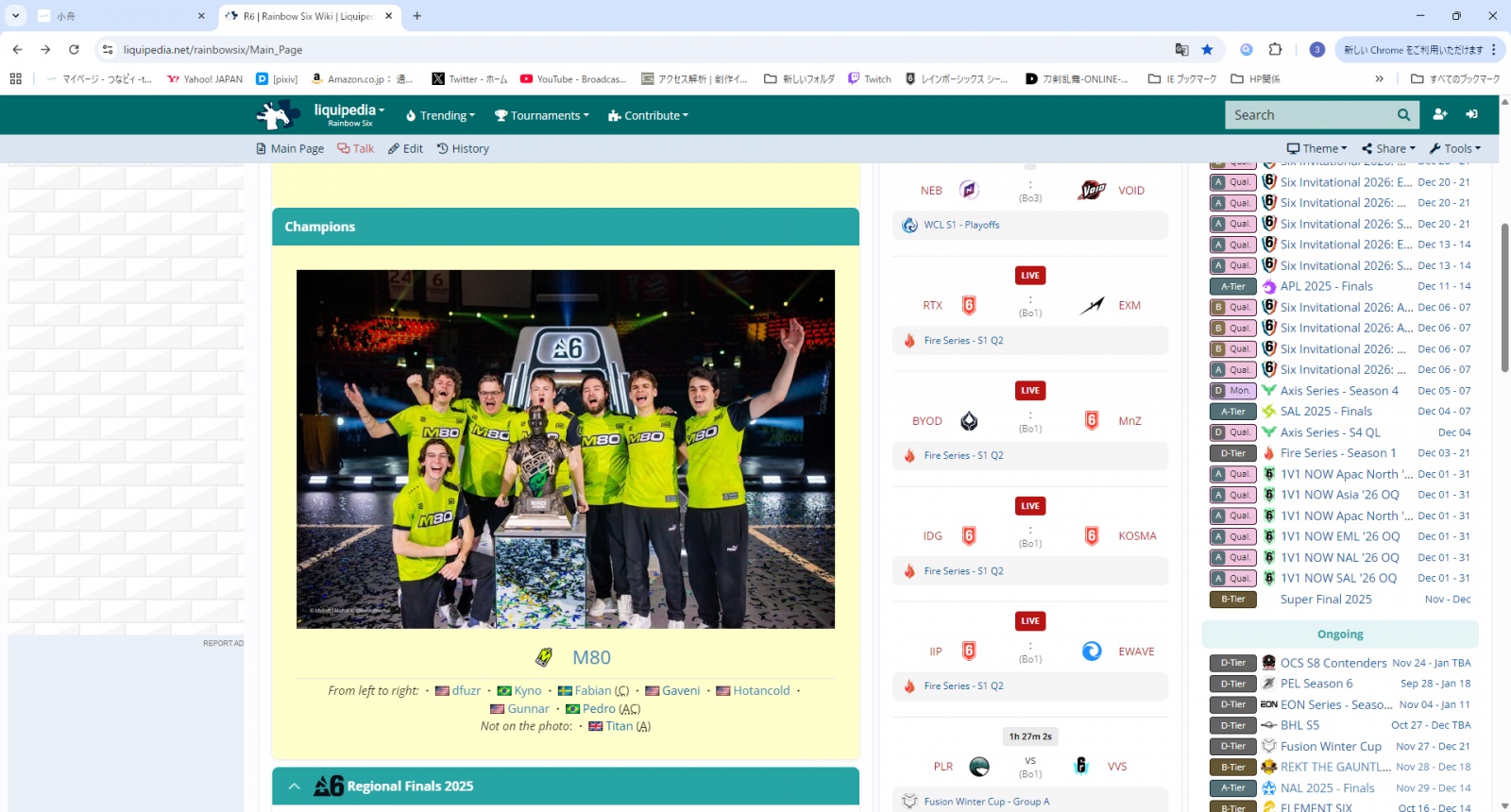Click the VOID team logo

1092,191
